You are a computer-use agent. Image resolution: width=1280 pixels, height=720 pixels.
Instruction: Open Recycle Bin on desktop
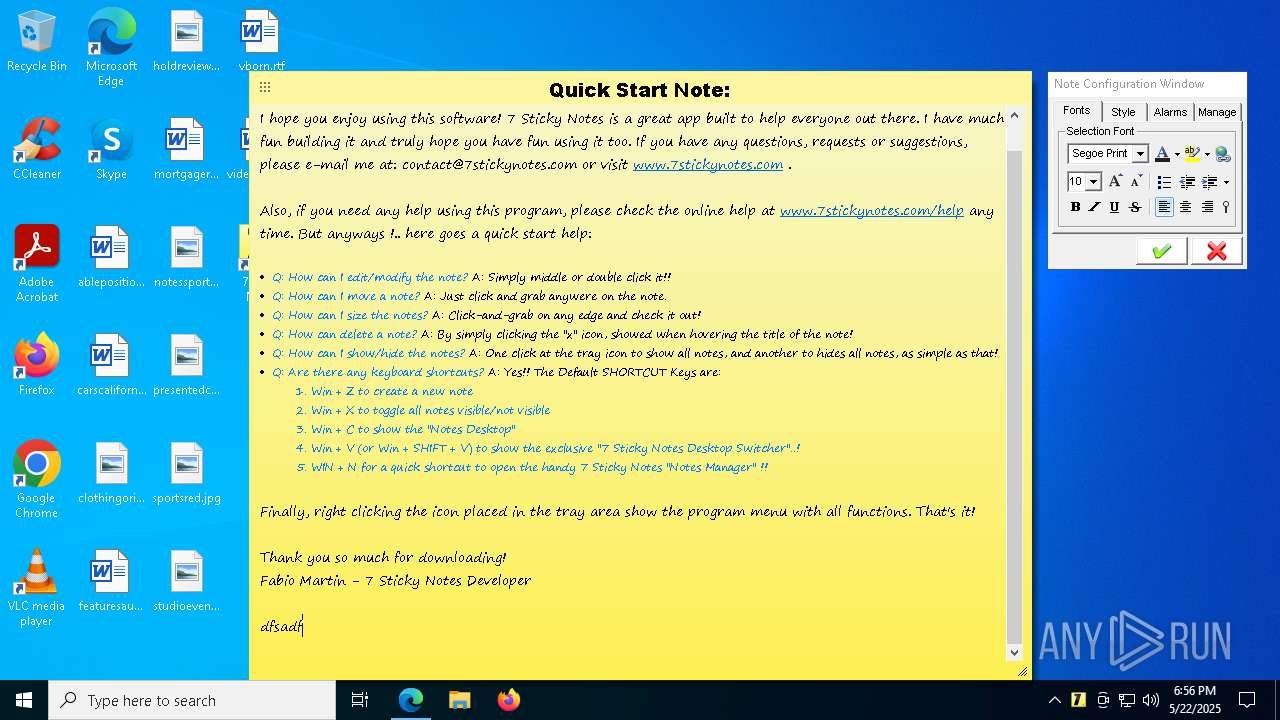point(37,41)
